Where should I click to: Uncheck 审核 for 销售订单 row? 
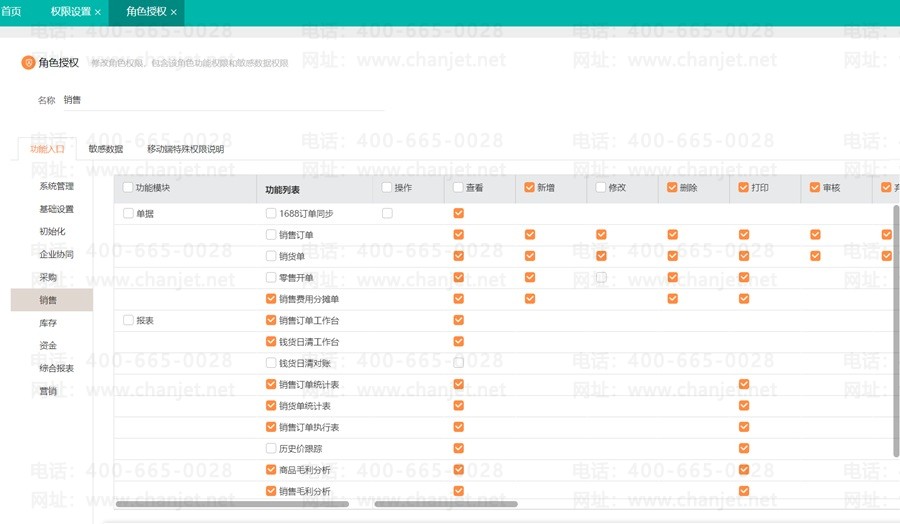click(x=815, y=235)
